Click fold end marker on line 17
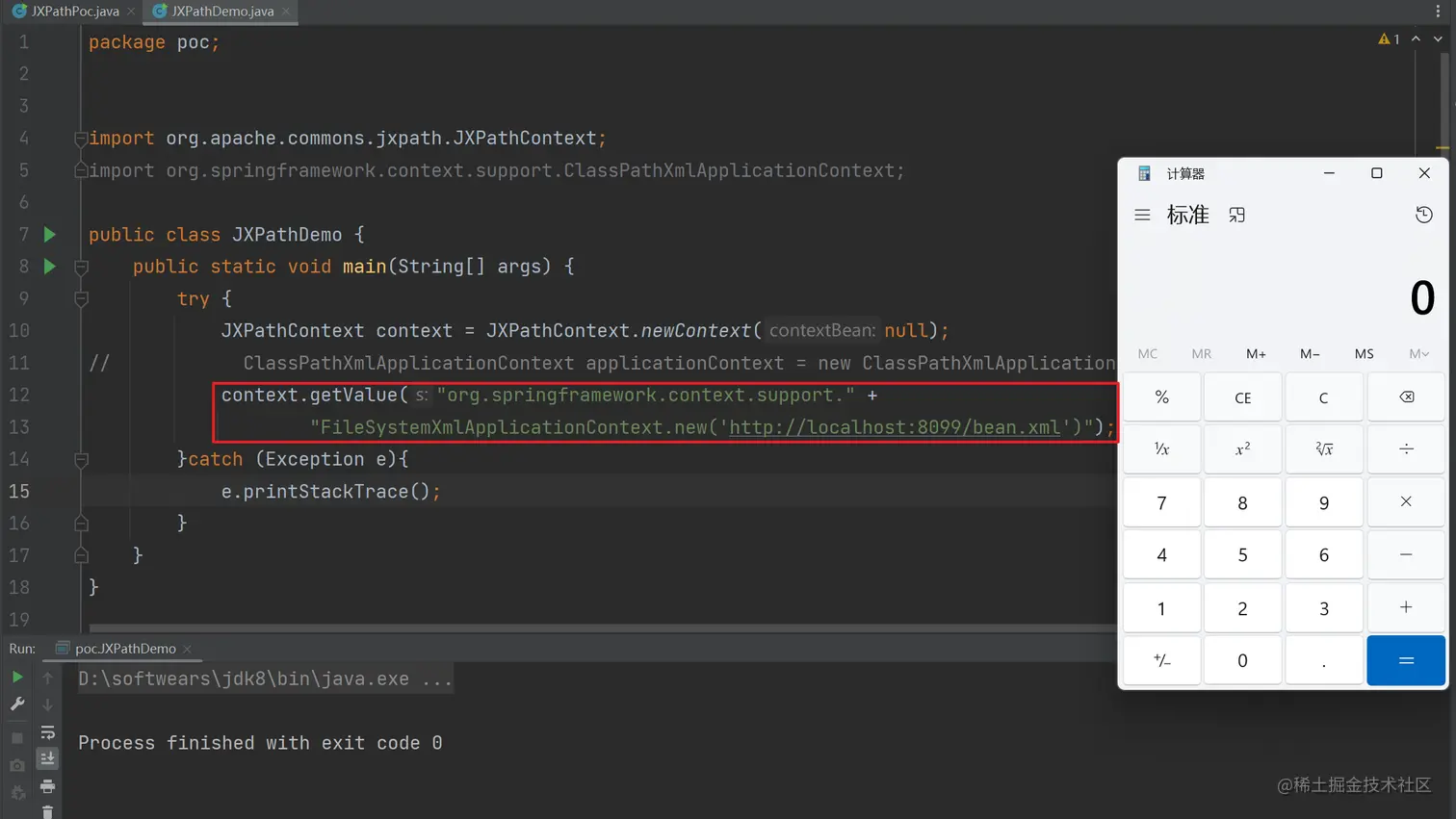This screenshot has width=1456, height=819. [x=81, y=556]
